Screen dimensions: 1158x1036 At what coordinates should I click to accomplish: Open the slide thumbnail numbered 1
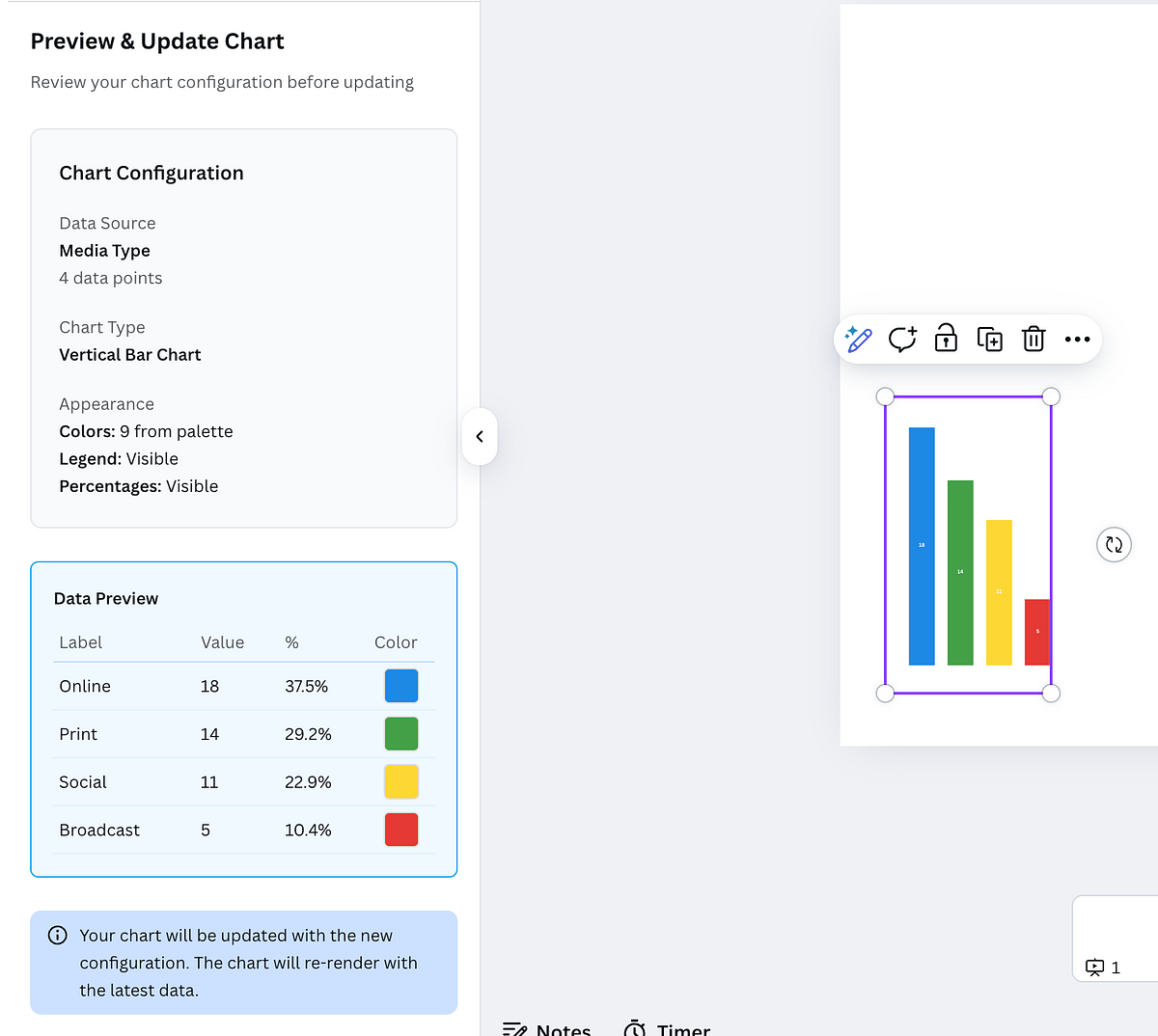coord(1117,940)
